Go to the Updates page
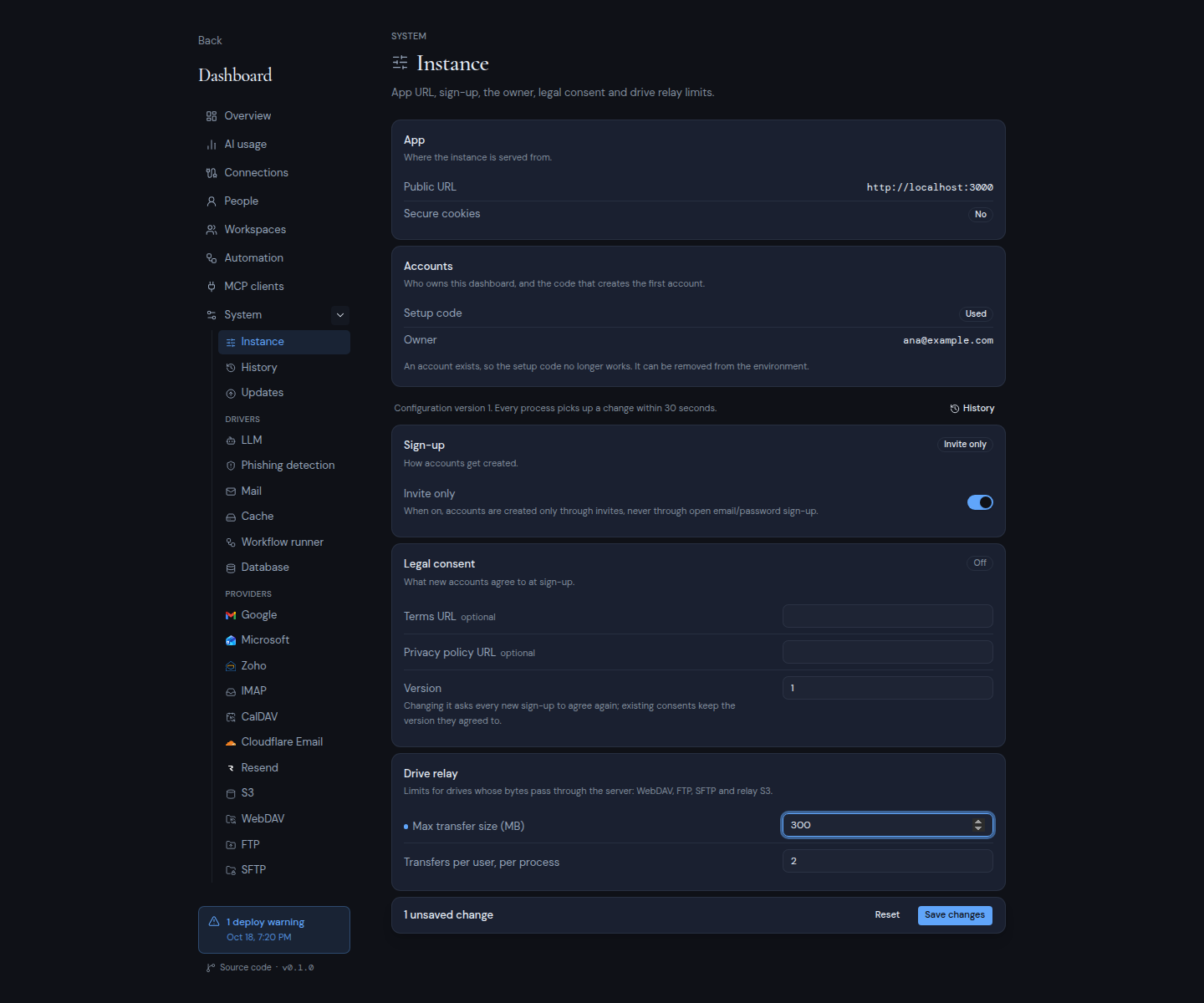Screen dimensions: 1204x1003 [284, 393]
